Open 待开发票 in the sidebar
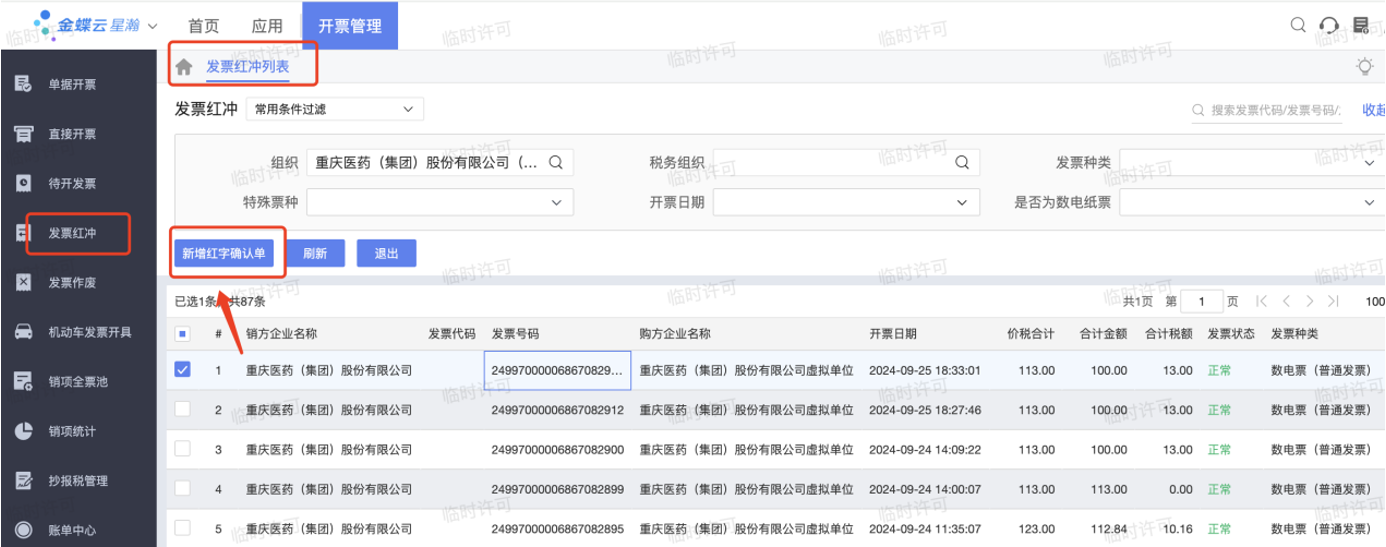The image size is (1386, 547). (72, 183)
